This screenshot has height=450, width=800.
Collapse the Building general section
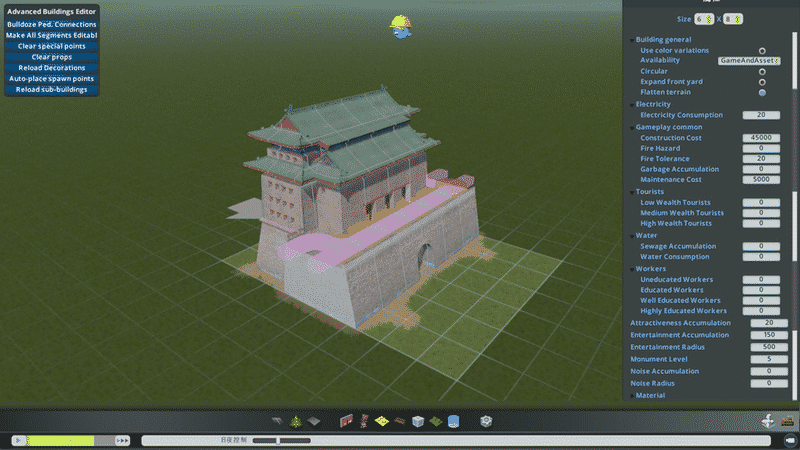[x=632, y=39]
